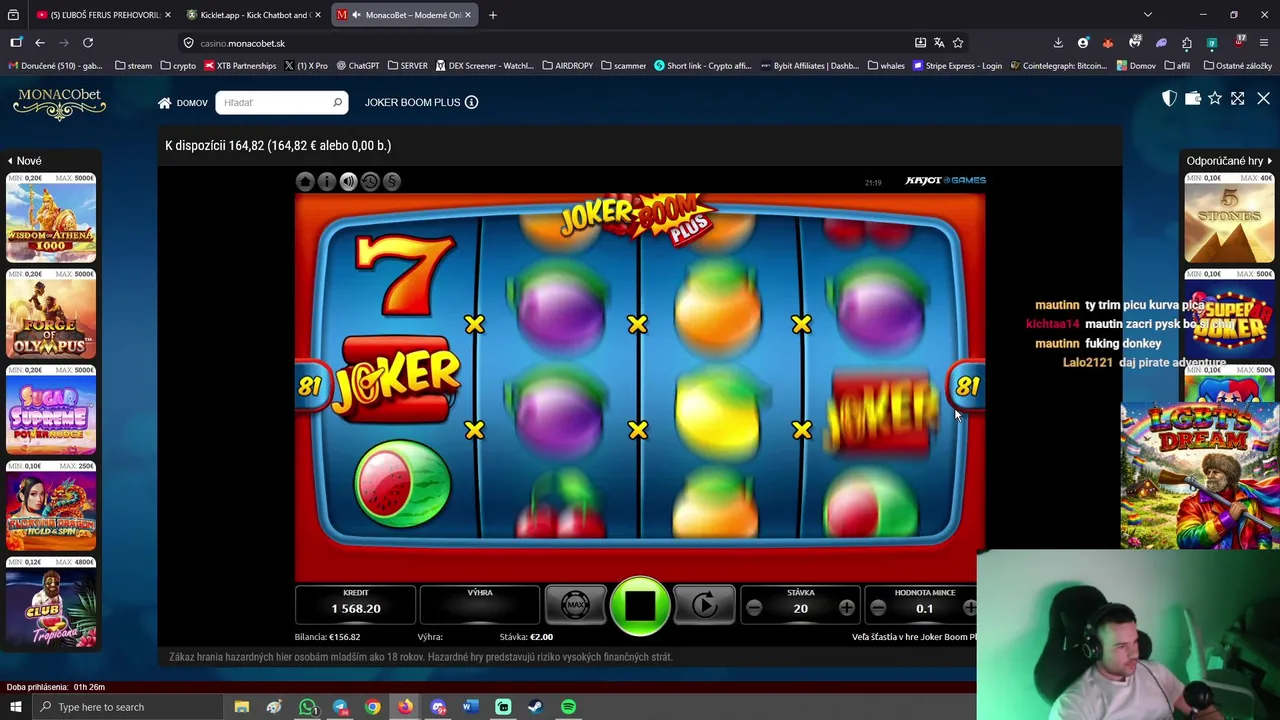Show the game info icon

tap(326, 181)
